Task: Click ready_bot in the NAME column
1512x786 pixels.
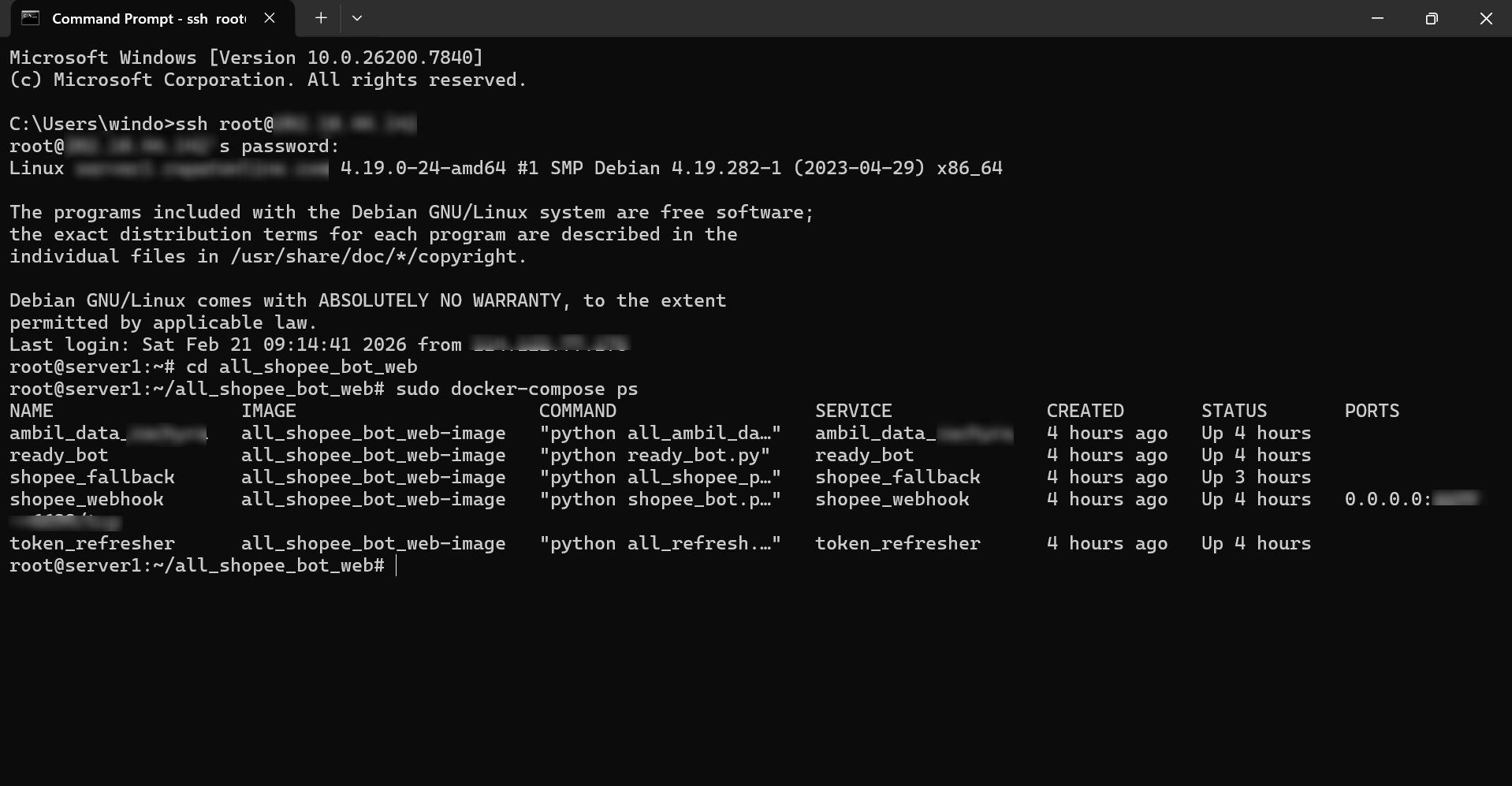Action: pos(59,456)
